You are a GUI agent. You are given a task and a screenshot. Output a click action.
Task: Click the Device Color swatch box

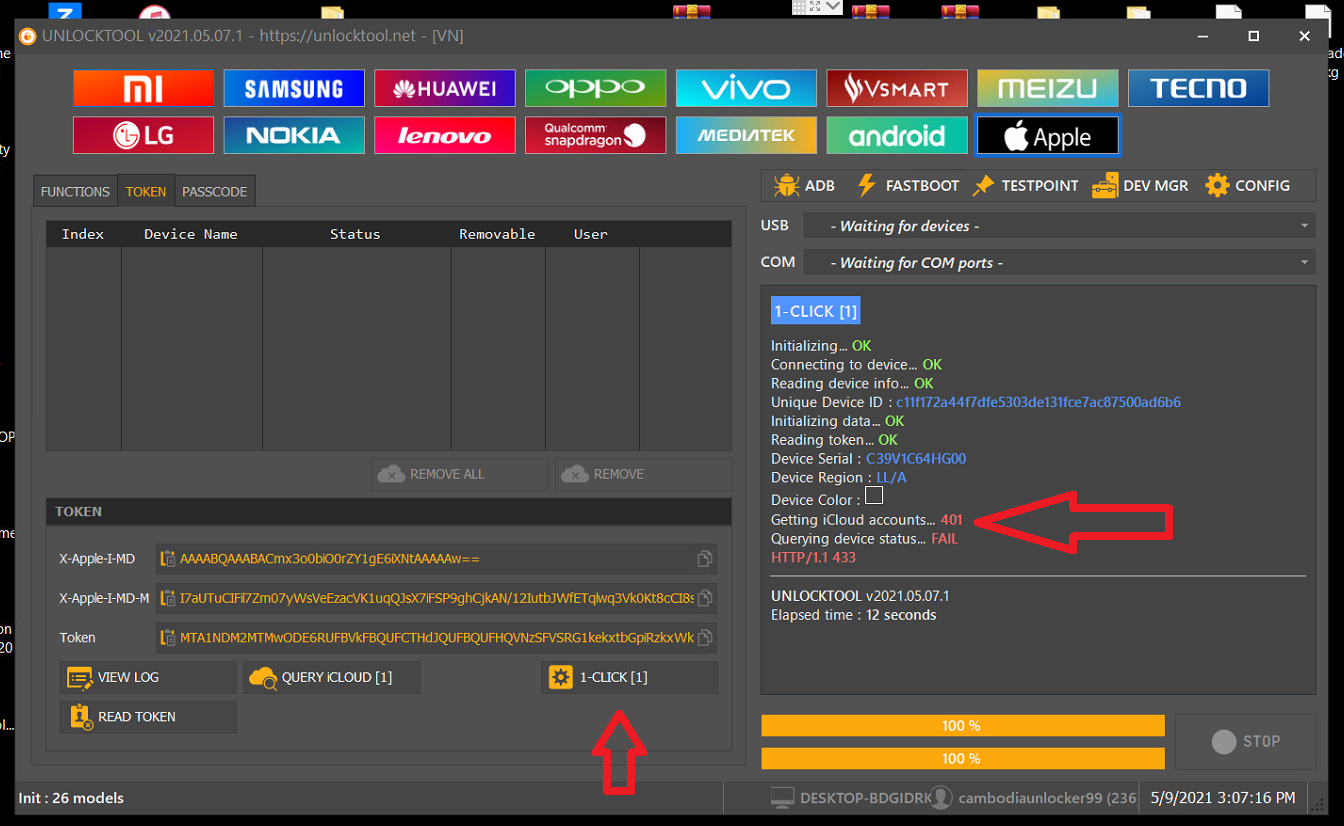(x=874, y=495)
